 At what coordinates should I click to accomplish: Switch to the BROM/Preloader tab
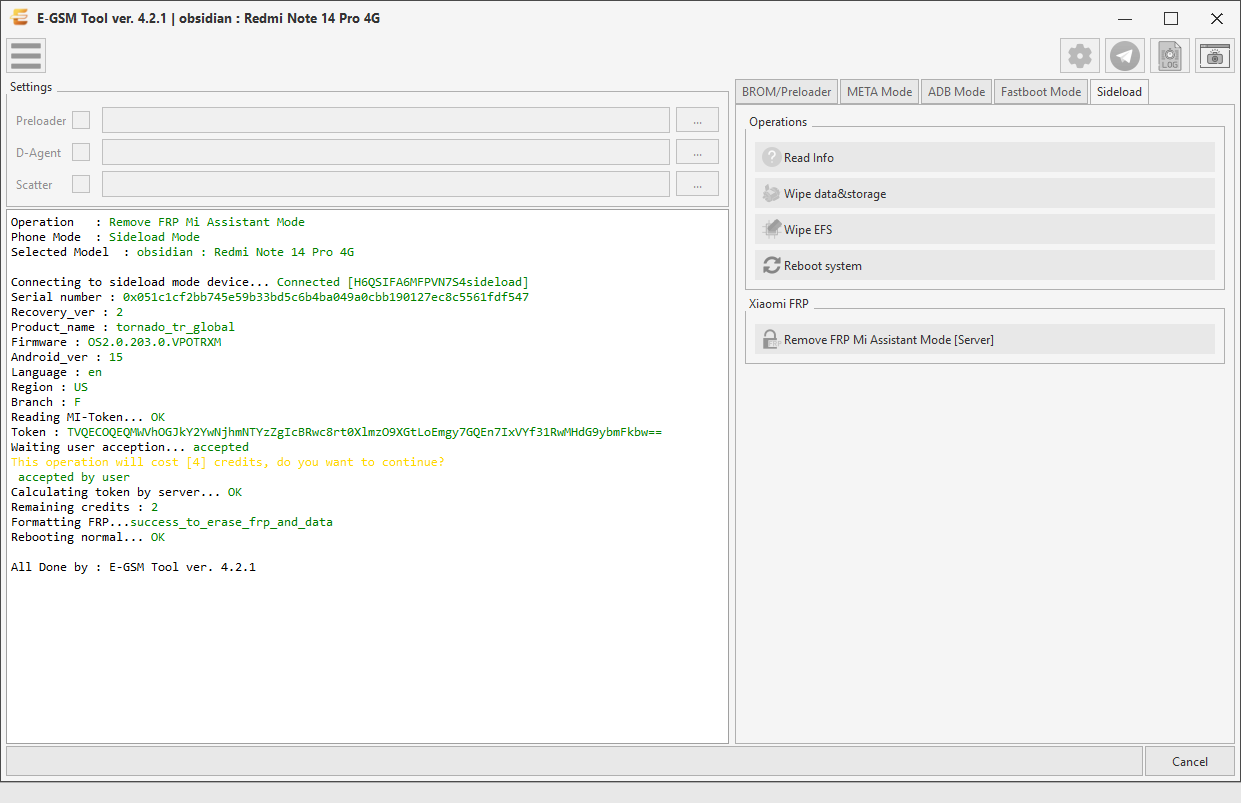point(786,91)
